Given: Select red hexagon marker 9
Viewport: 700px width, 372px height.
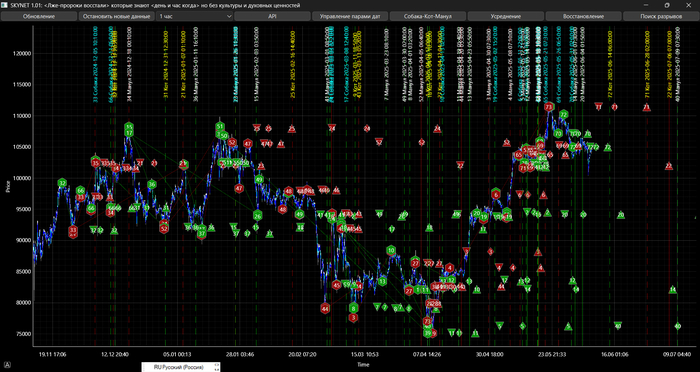Looking at the screenshot, I should coord(433,333).
